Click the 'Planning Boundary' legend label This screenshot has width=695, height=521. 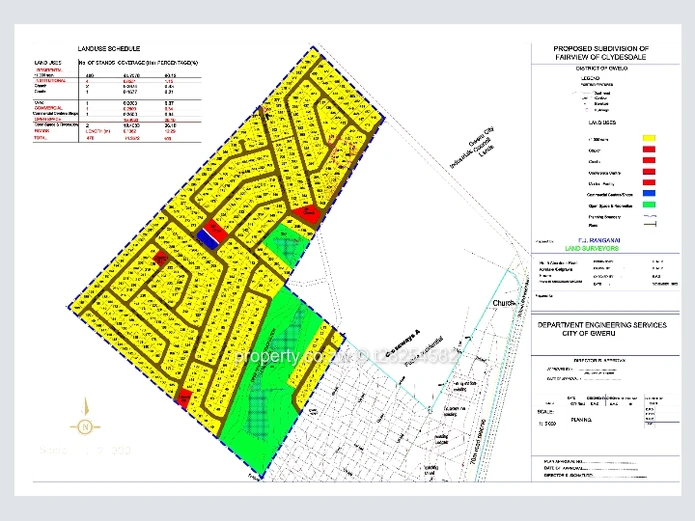coord(605,217)
